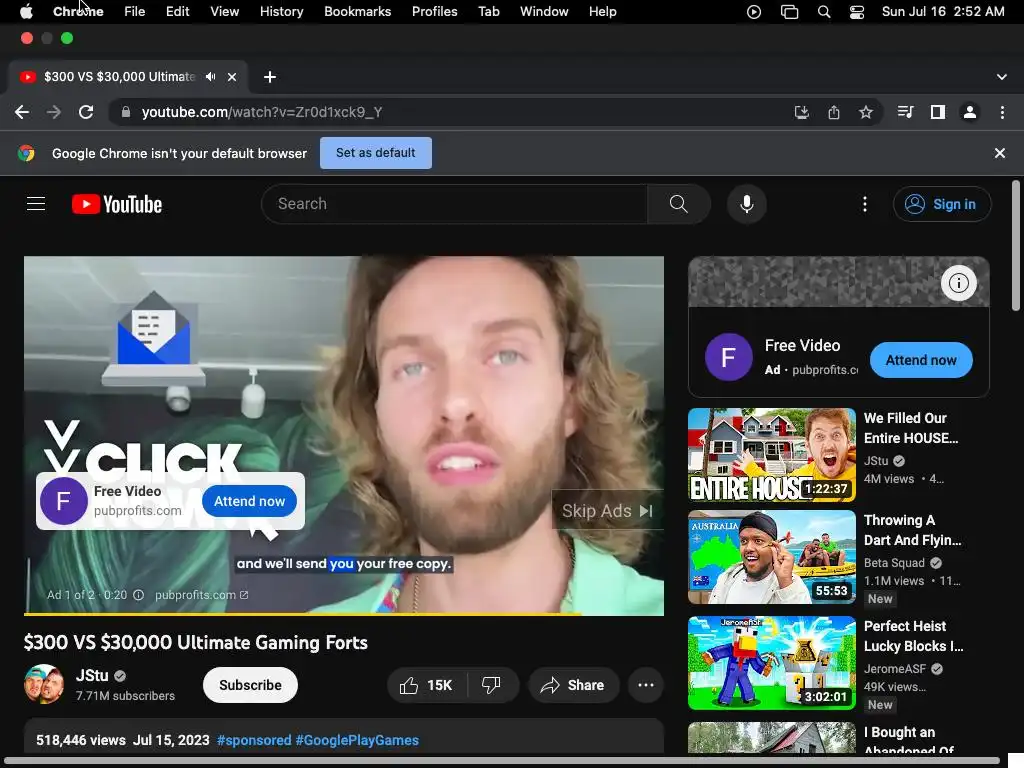Open media controls icon in toolbar
This screenshot has width=1024, height=768.
(x=905, y=112)
